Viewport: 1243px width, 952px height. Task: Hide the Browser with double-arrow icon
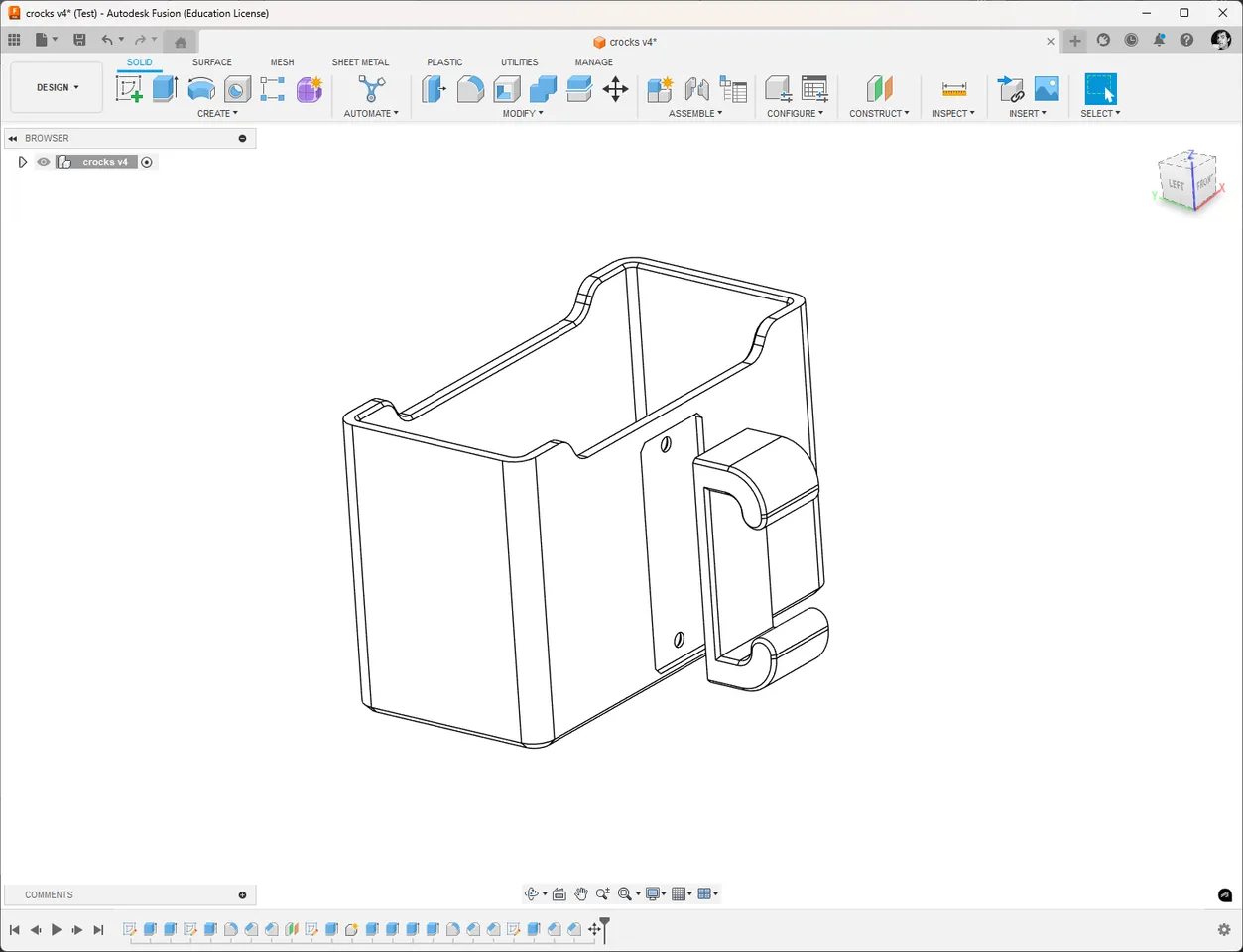click(x=13, y=138)
